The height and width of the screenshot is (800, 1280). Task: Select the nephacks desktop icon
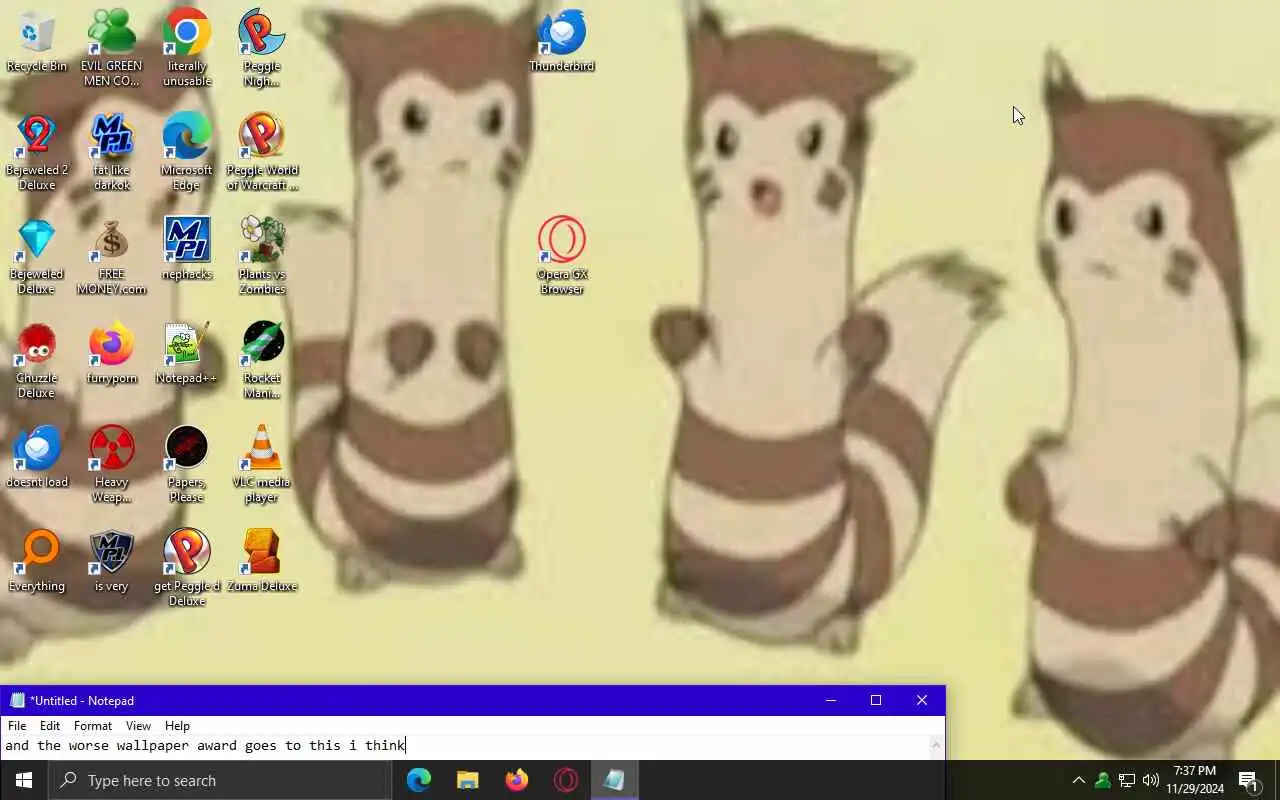187,248
